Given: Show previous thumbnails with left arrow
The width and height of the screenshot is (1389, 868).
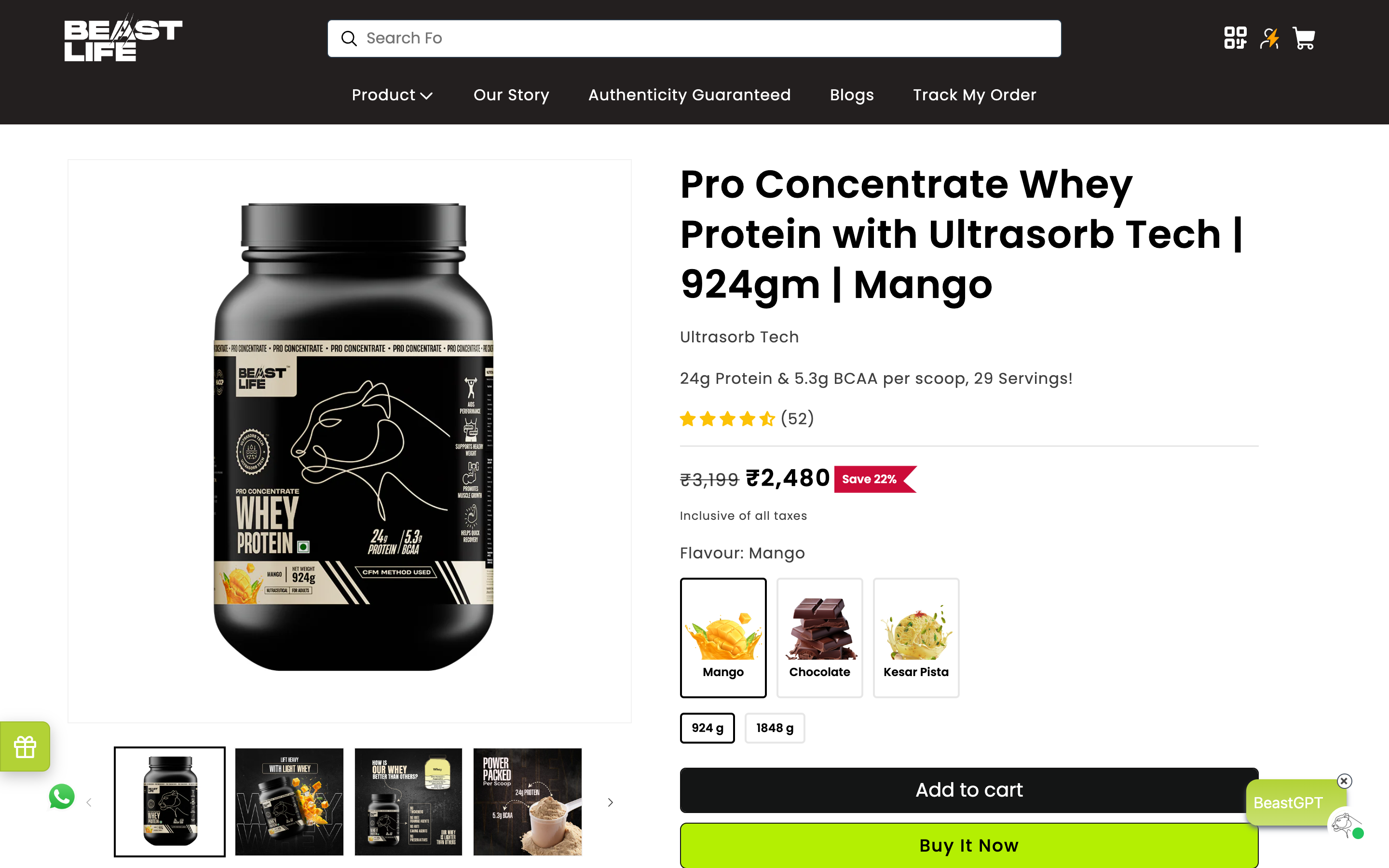Looking at the screenshot, I should pyautogui.click(x=89, y=802).
